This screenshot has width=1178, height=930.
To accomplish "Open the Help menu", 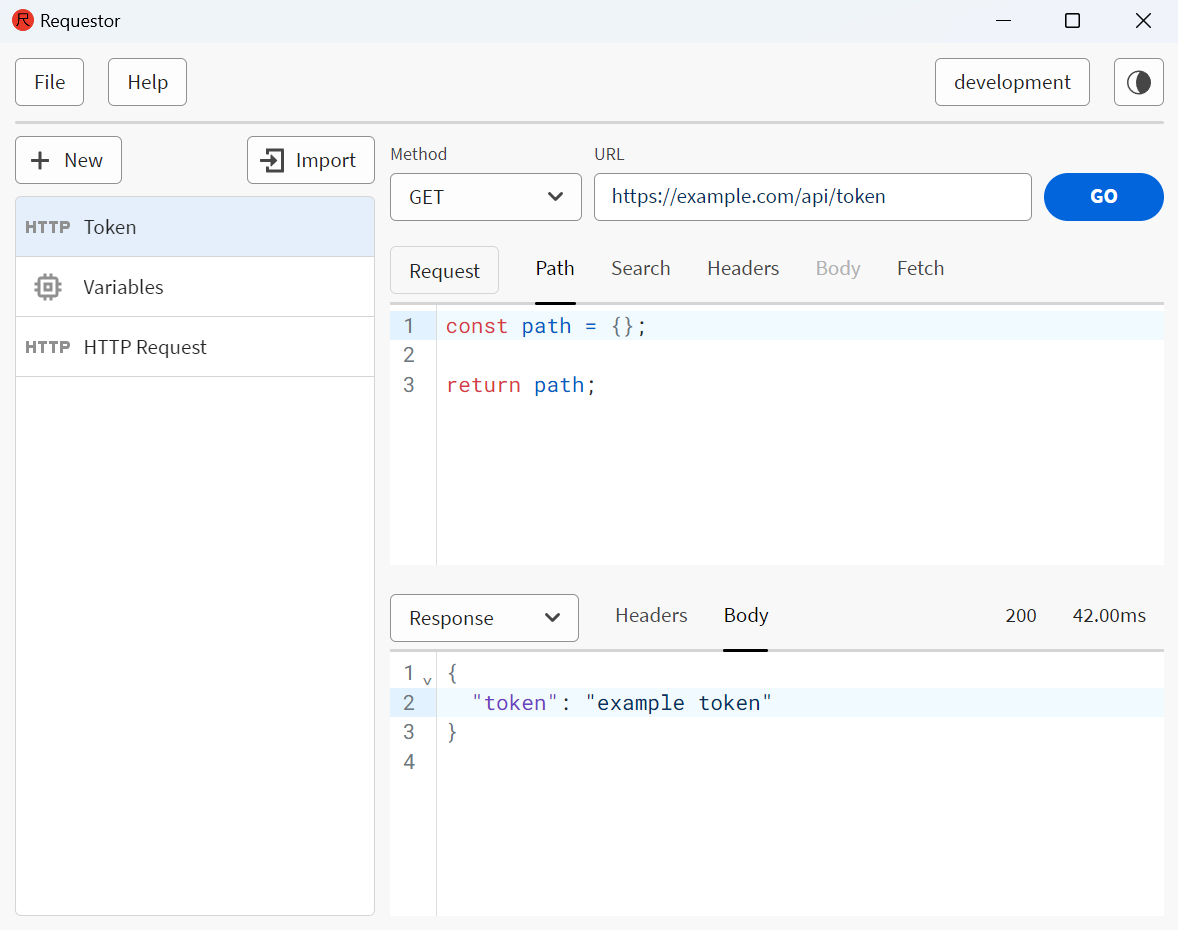I will point(147,82).
